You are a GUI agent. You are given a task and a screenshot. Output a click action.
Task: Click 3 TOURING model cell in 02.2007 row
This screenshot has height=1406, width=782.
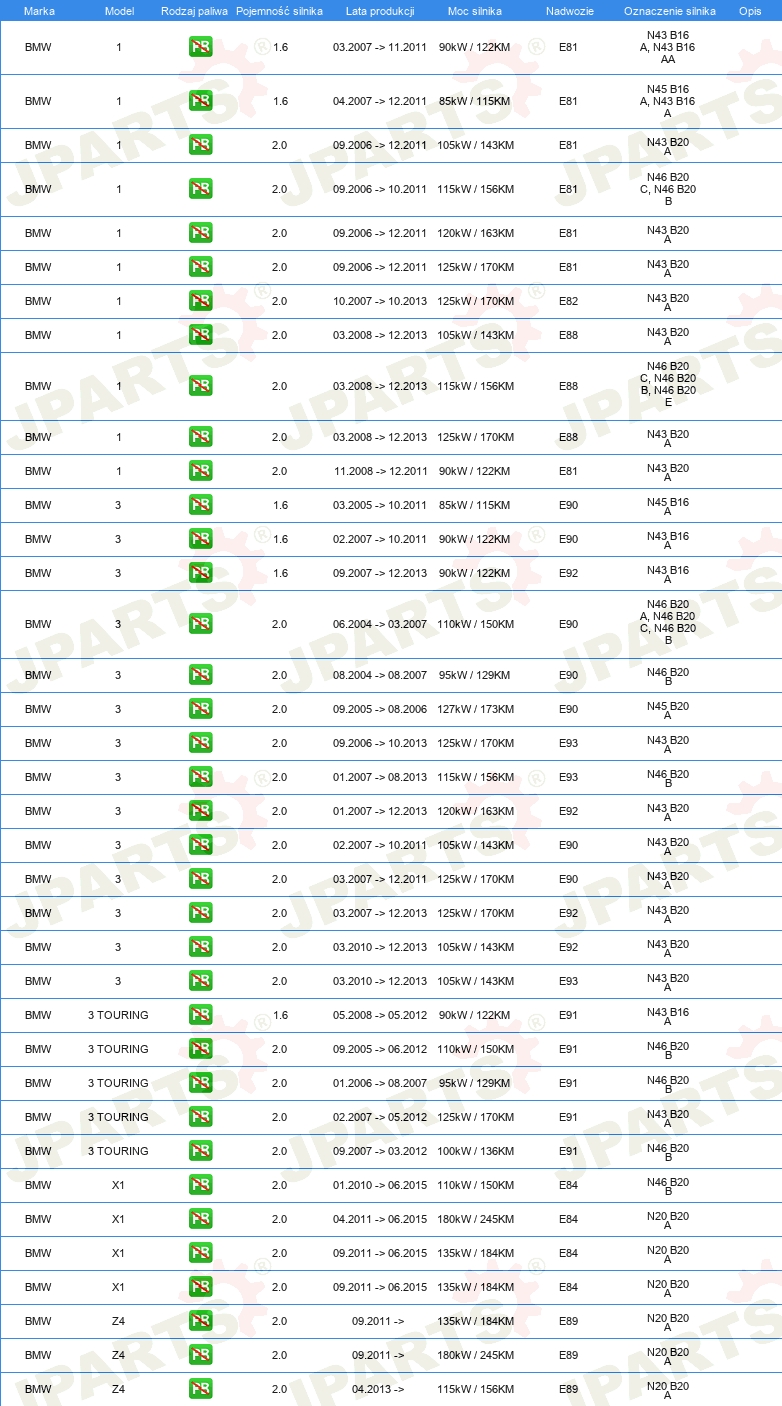point(118,1117)
